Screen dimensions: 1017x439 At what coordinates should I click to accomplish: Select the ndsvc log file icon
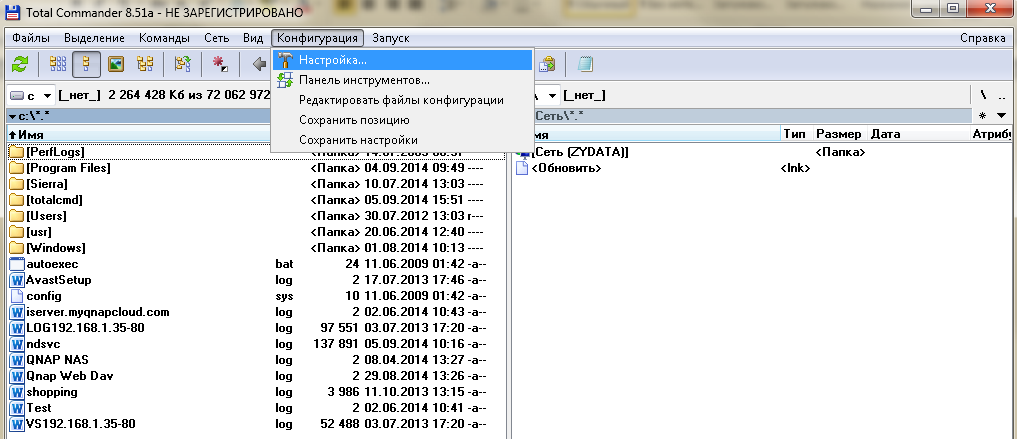pos(17,344)
